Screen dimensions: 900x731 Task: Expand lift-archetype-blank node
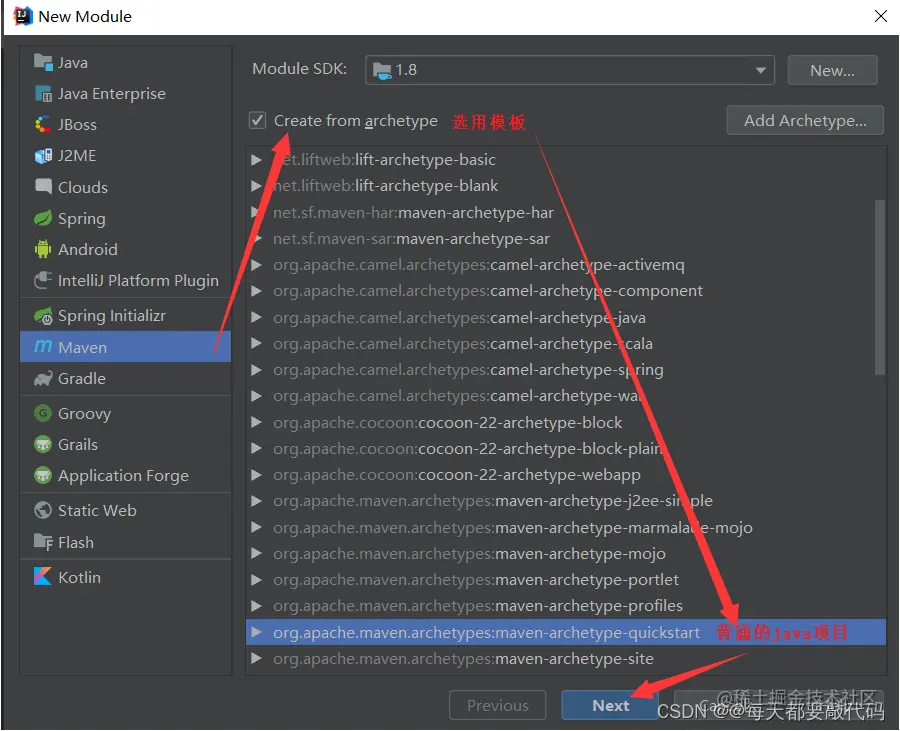pyautogui.click(x=257, y=186)
